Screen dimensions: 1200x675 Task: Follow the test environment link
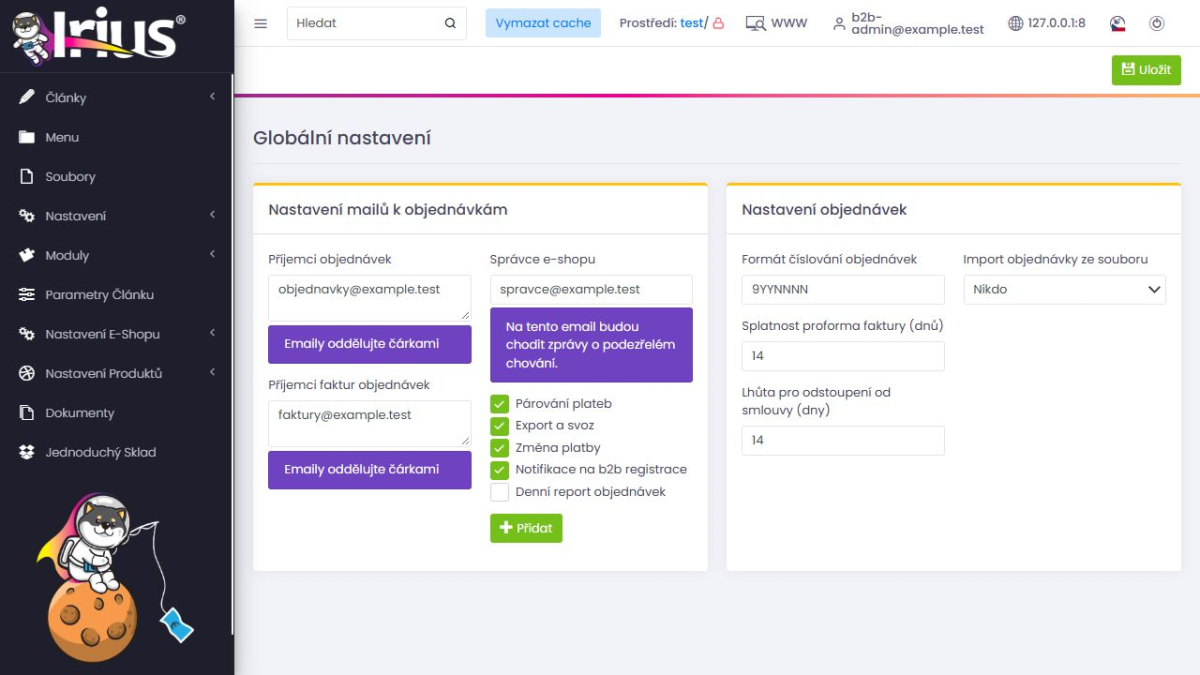691,23
